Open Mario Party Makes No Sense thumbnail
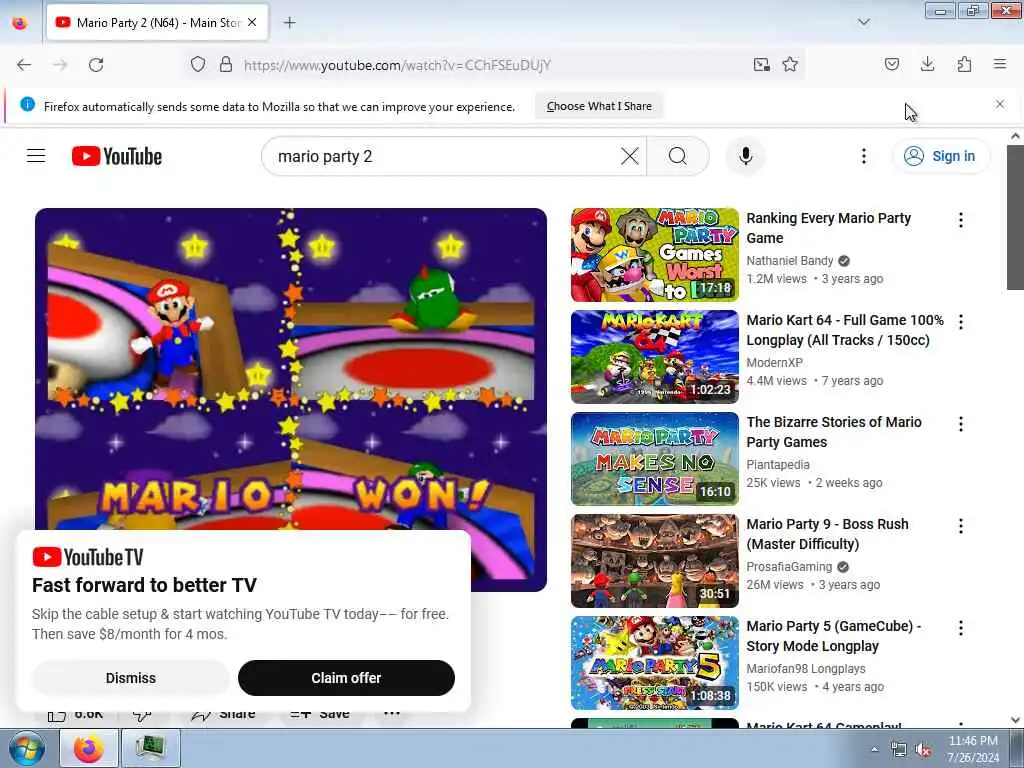The image size is (1024, 768). click(x=654, y=458)
